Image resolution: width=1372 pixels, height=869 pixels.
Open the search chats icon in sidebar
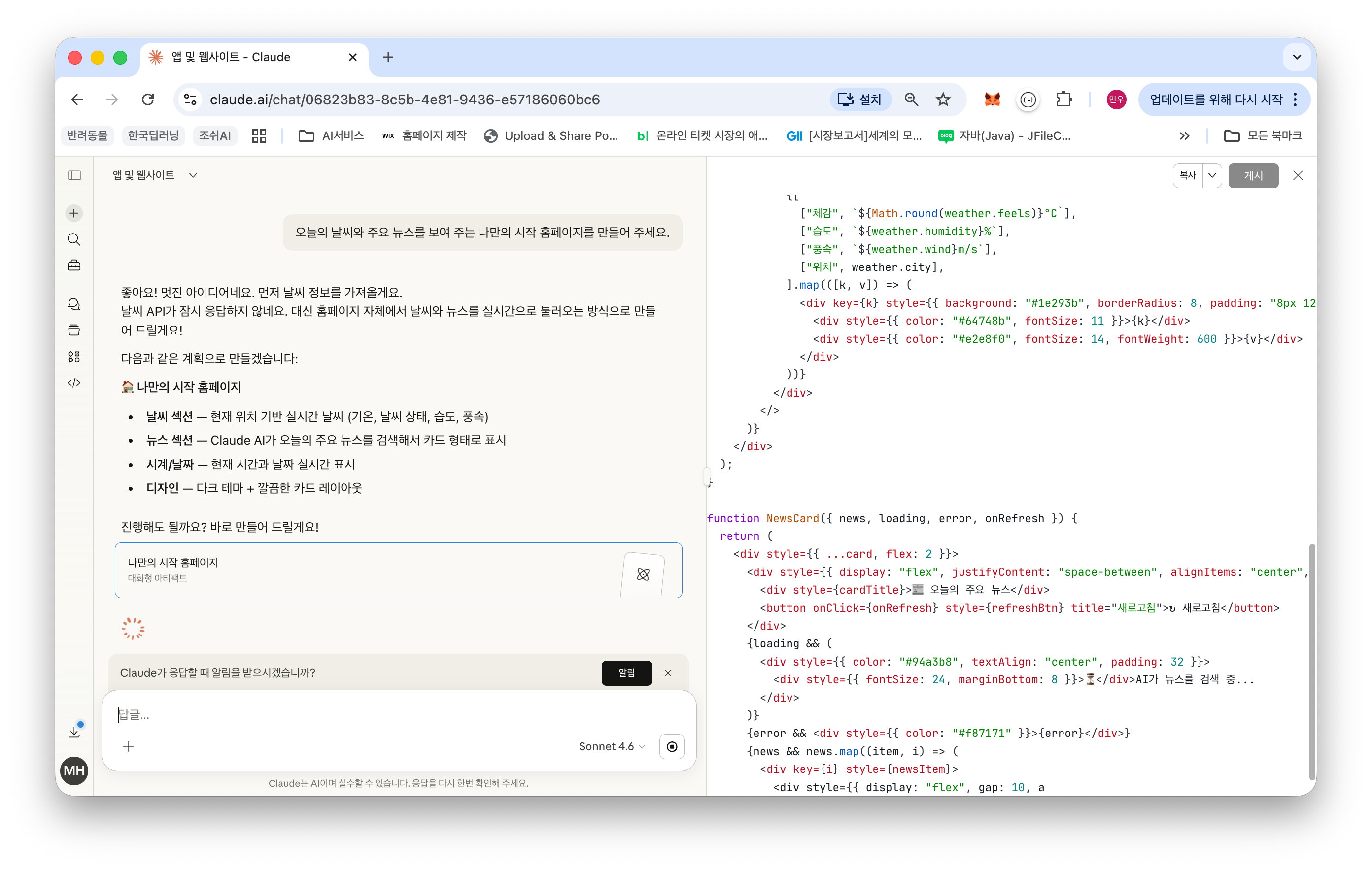pos(74,239)
